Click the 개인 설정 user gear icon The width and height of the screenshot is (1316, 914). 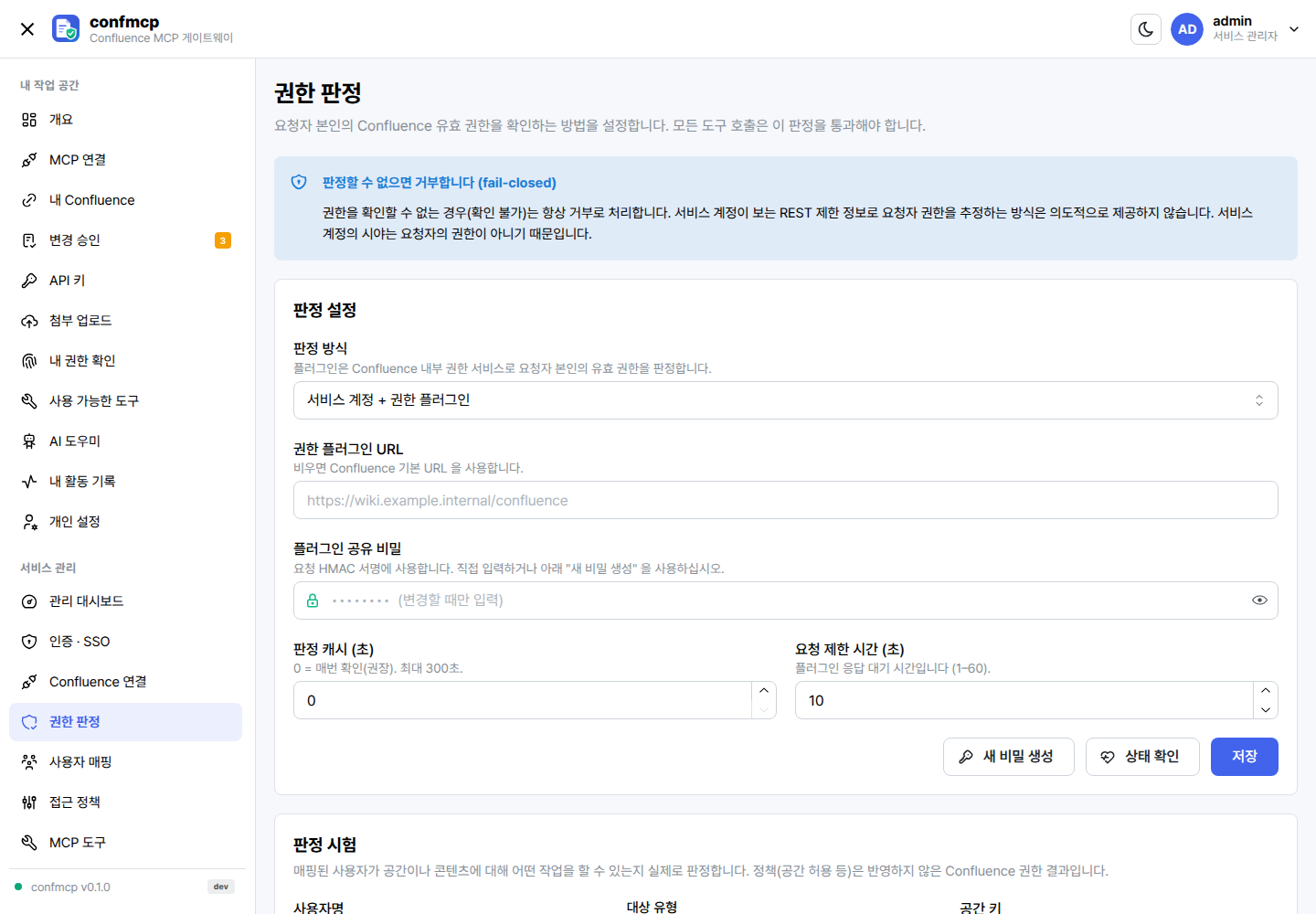(29, 522)
